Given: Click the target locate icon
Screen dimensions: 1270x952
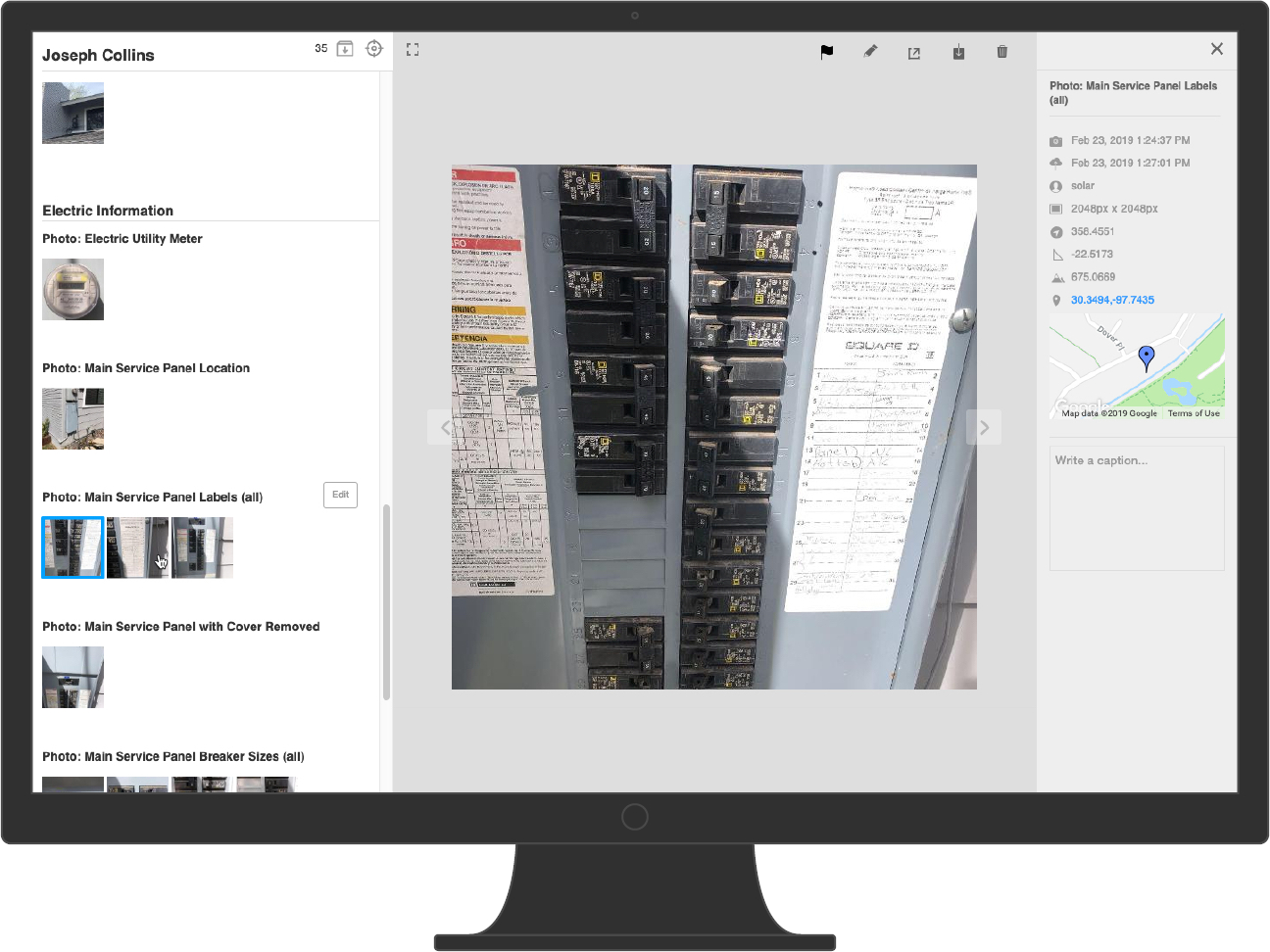Looking at the screenshot, I should coord(374,49).
